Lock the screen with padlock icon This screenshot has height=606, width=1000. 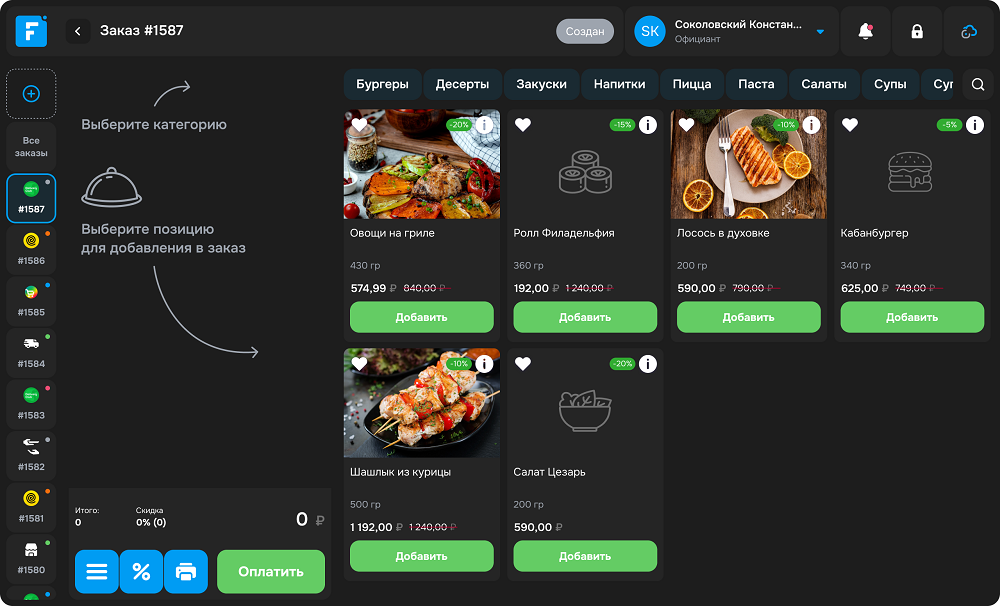(917, 32)
